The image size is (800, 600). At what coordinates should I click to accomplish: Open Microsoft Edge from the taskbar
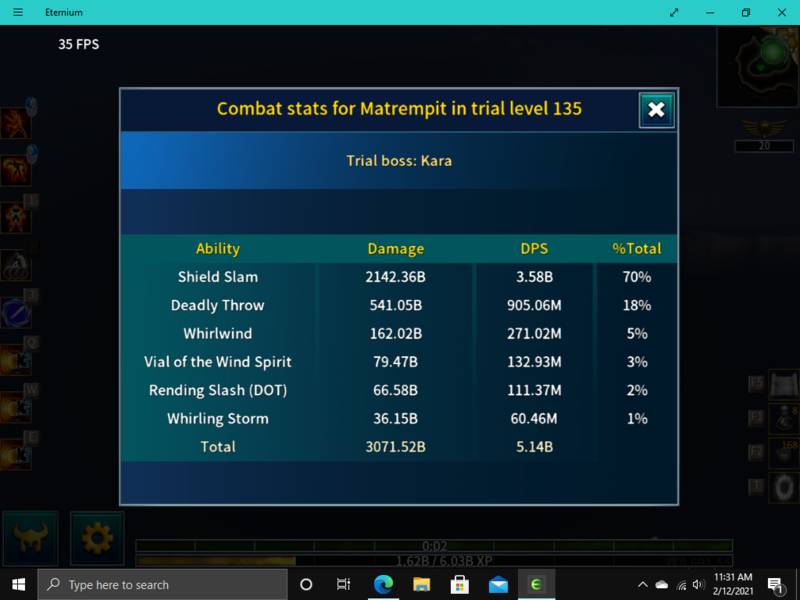coord(383,585)
